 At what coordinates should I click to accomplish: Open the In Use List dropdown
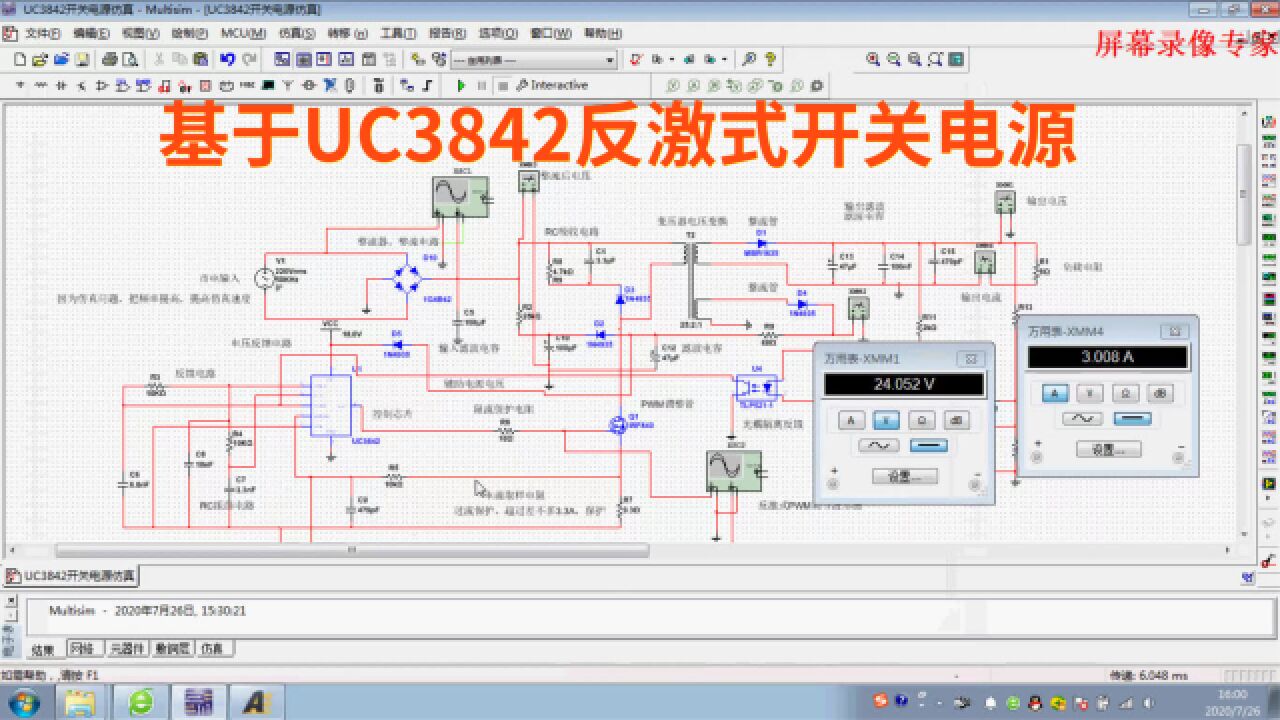point(607,60)
